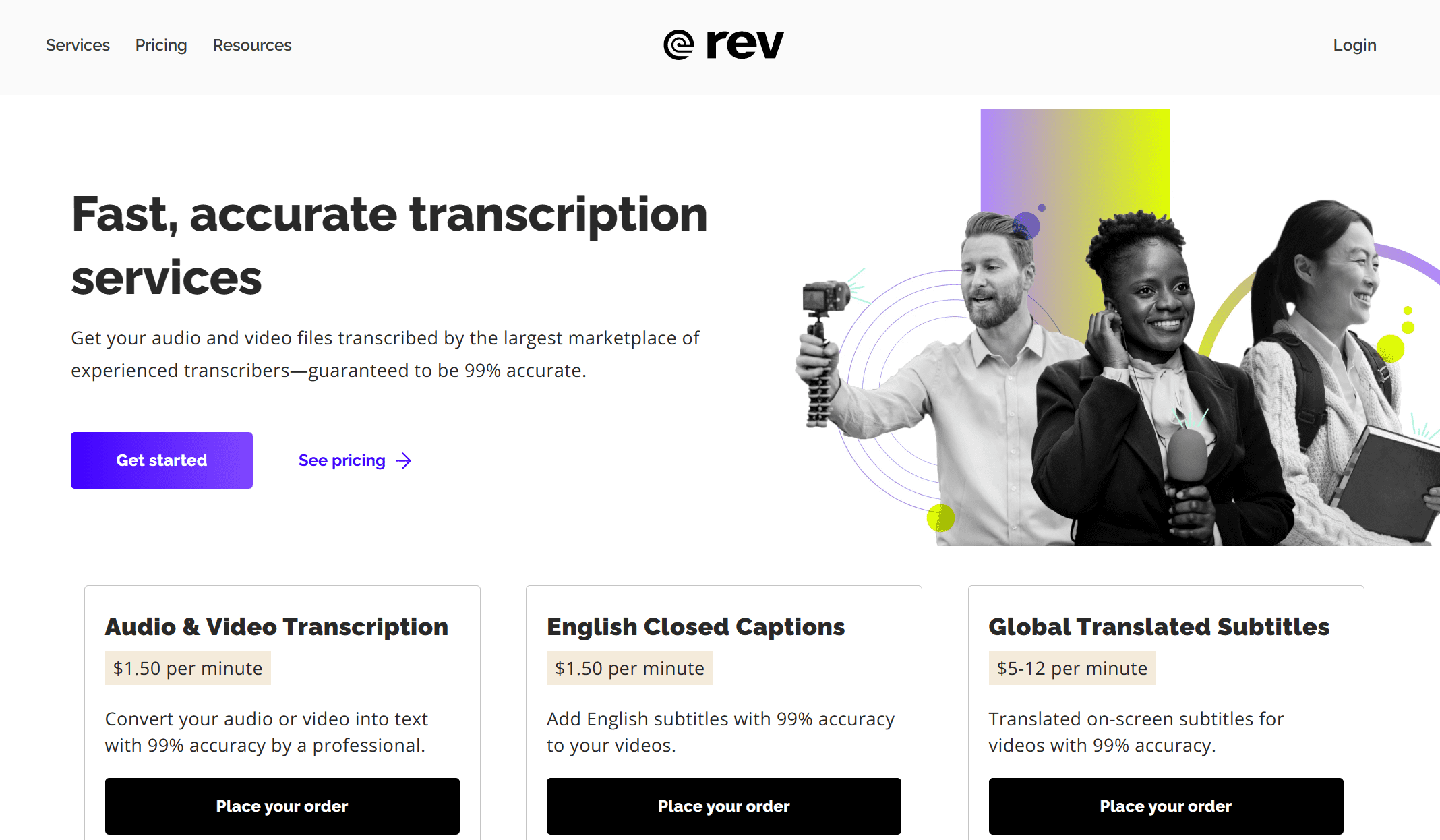Open the Services dropdown menu
Image resolution: width=1440 pixels, height=840 pixels.
coord(78,45)
